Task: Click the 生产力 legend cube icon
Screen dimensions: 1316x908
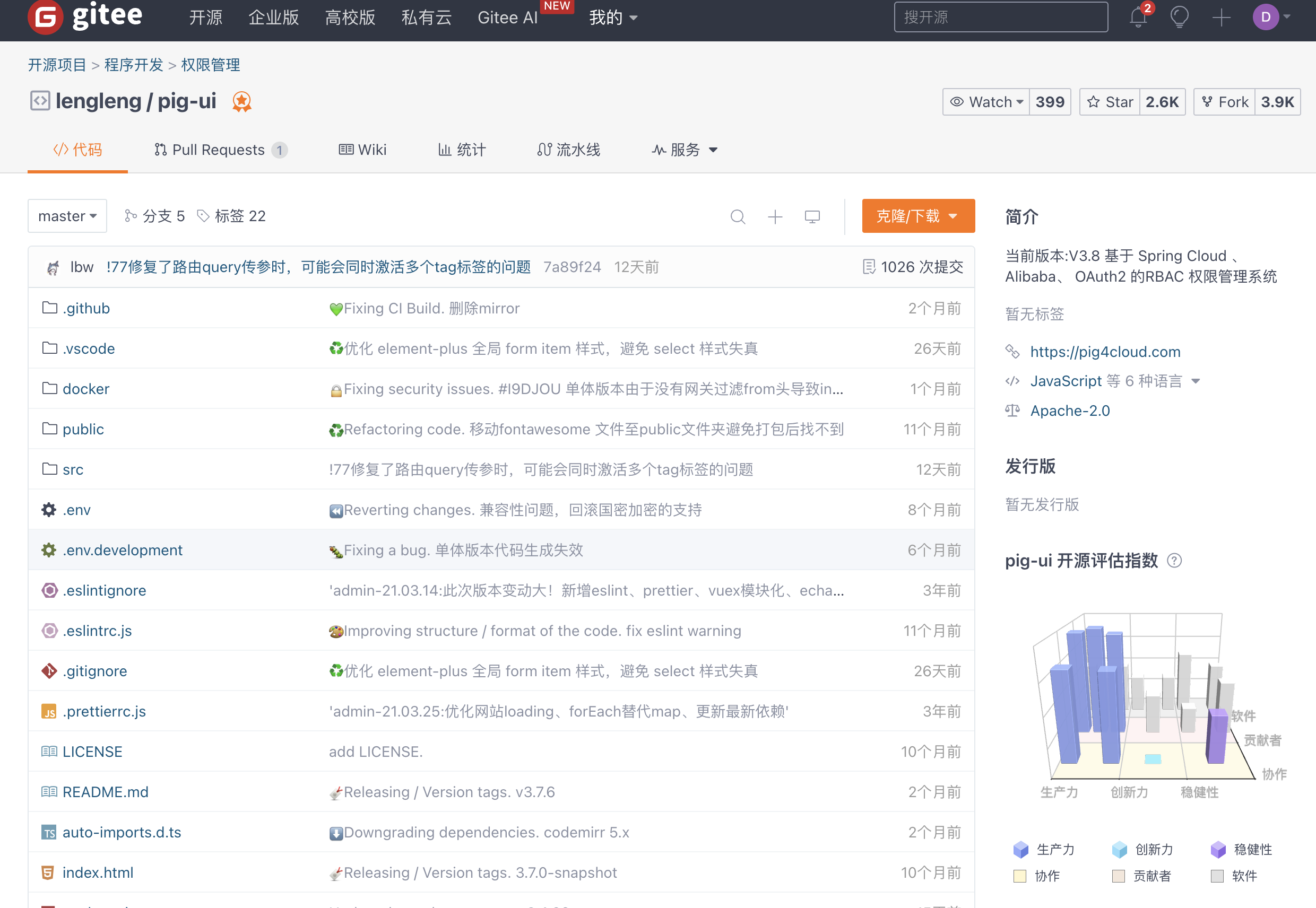Action: (1020, 850)
